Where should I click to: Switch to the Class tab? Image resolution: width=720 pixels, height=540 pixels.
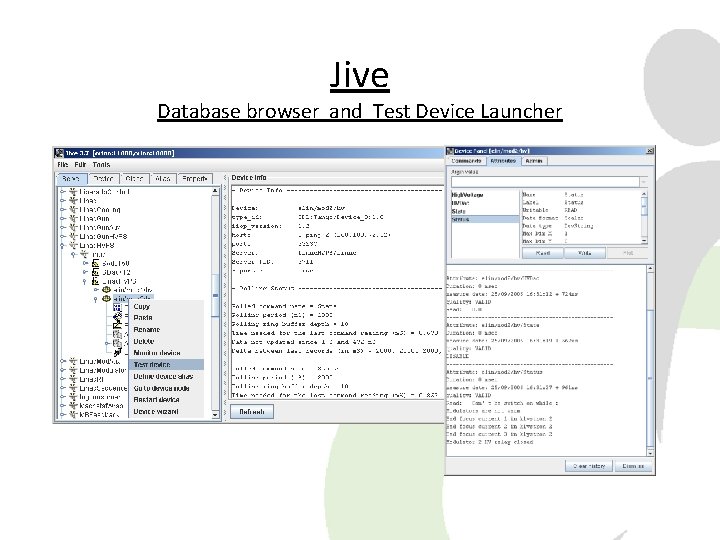[134, 179]
